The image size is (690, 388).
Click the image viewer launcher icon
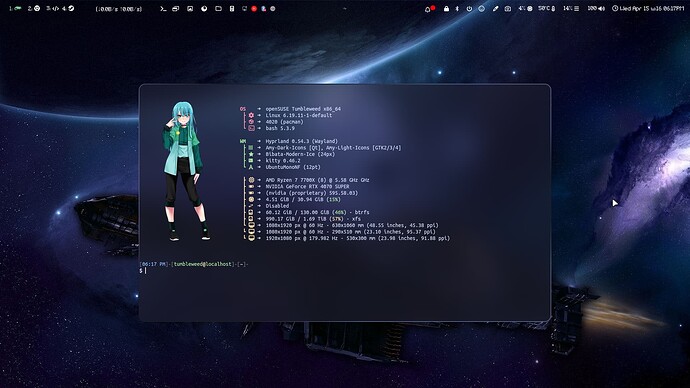(190, 8)
